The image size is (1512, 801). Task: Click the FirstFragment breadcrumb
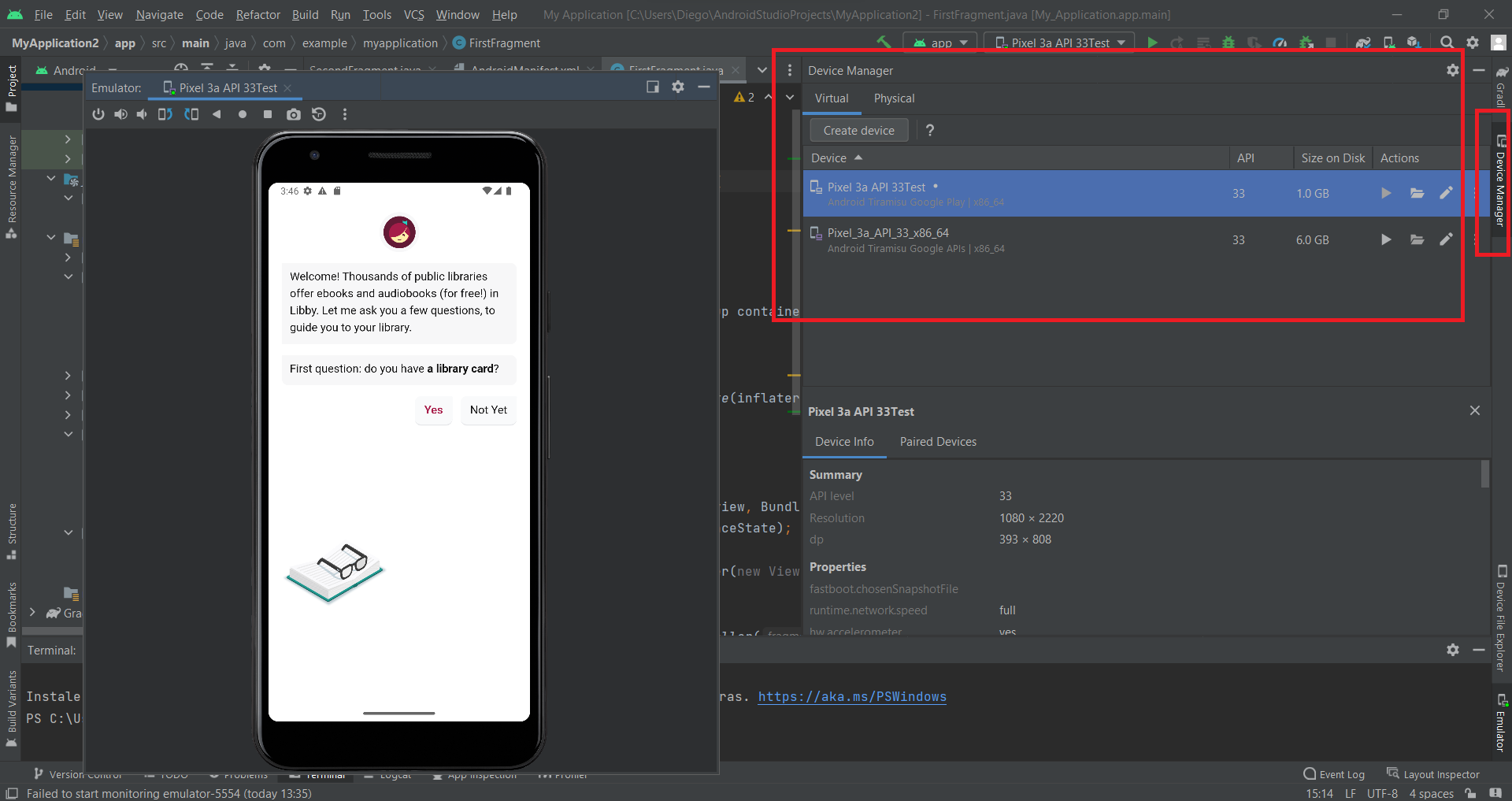click(x=497, y=43)
